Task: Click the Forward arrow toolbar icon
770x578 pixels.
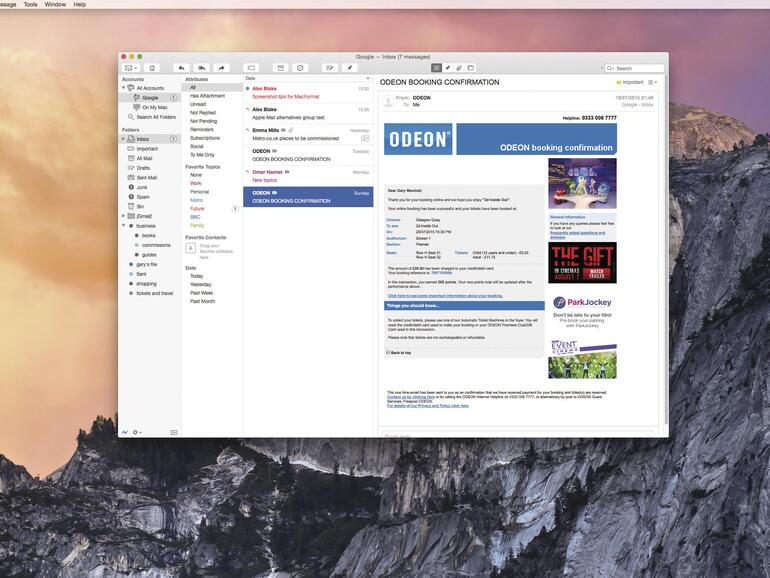Action: pyautogui.click(x=222, y=68)
